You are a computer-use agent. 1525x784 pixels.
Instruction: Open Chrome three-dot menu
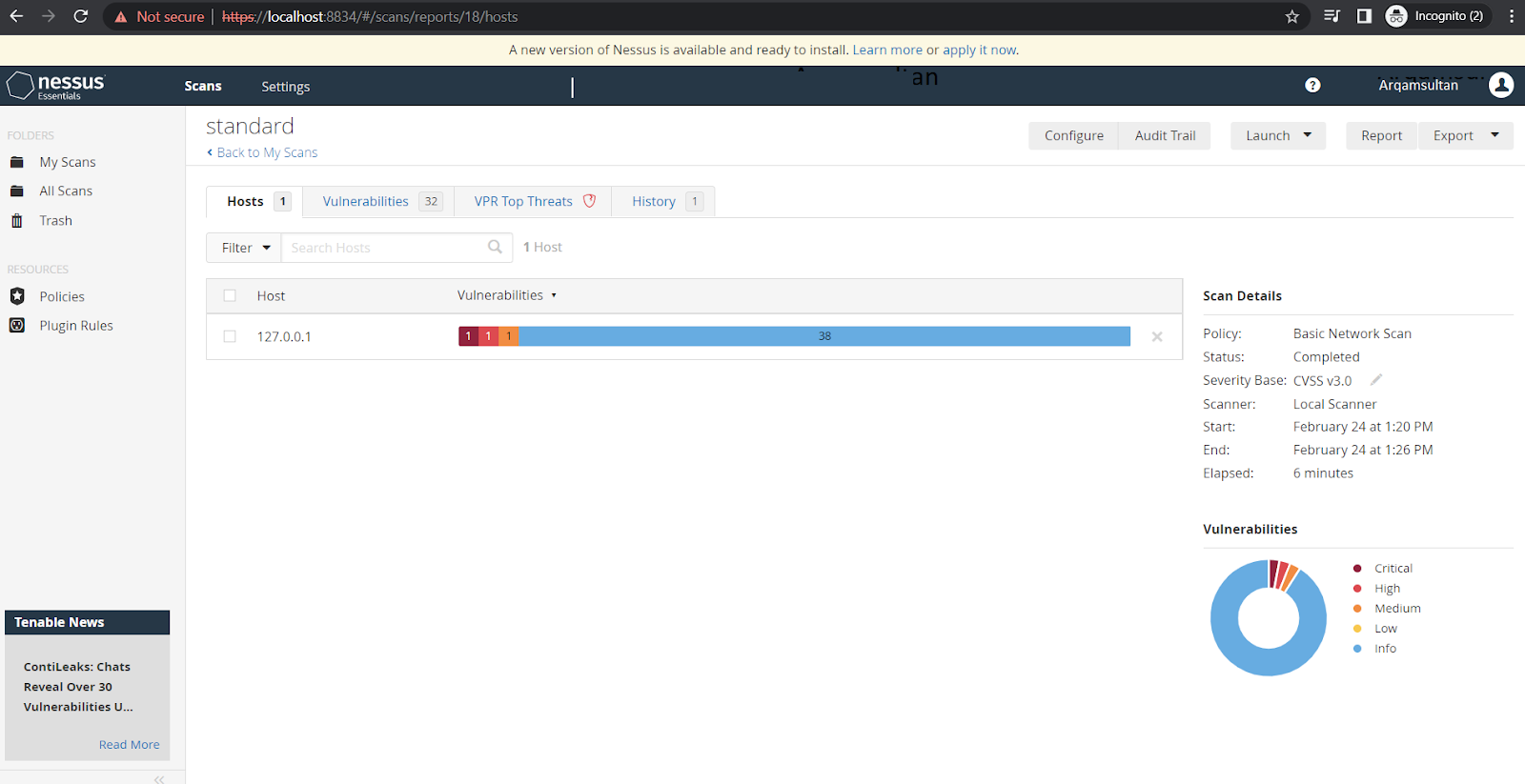point(1512,16)
